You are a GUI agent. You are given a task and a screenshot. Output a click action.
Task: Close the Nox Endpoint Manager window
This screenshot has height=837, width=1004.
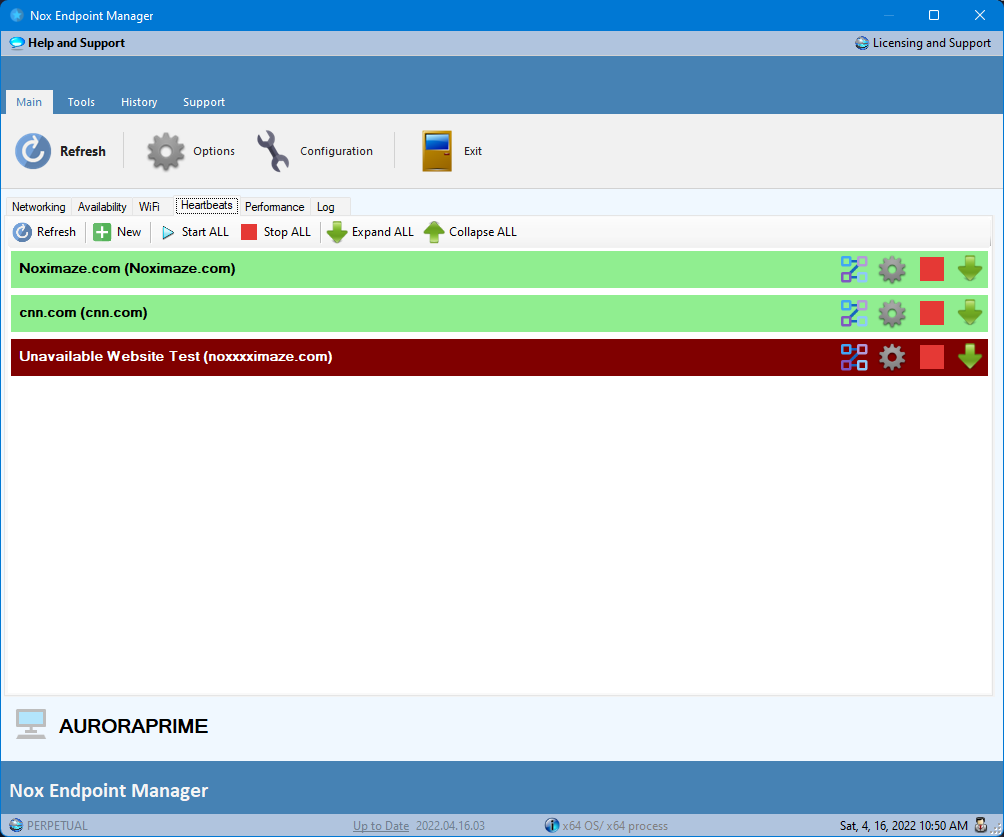point(980,15)
